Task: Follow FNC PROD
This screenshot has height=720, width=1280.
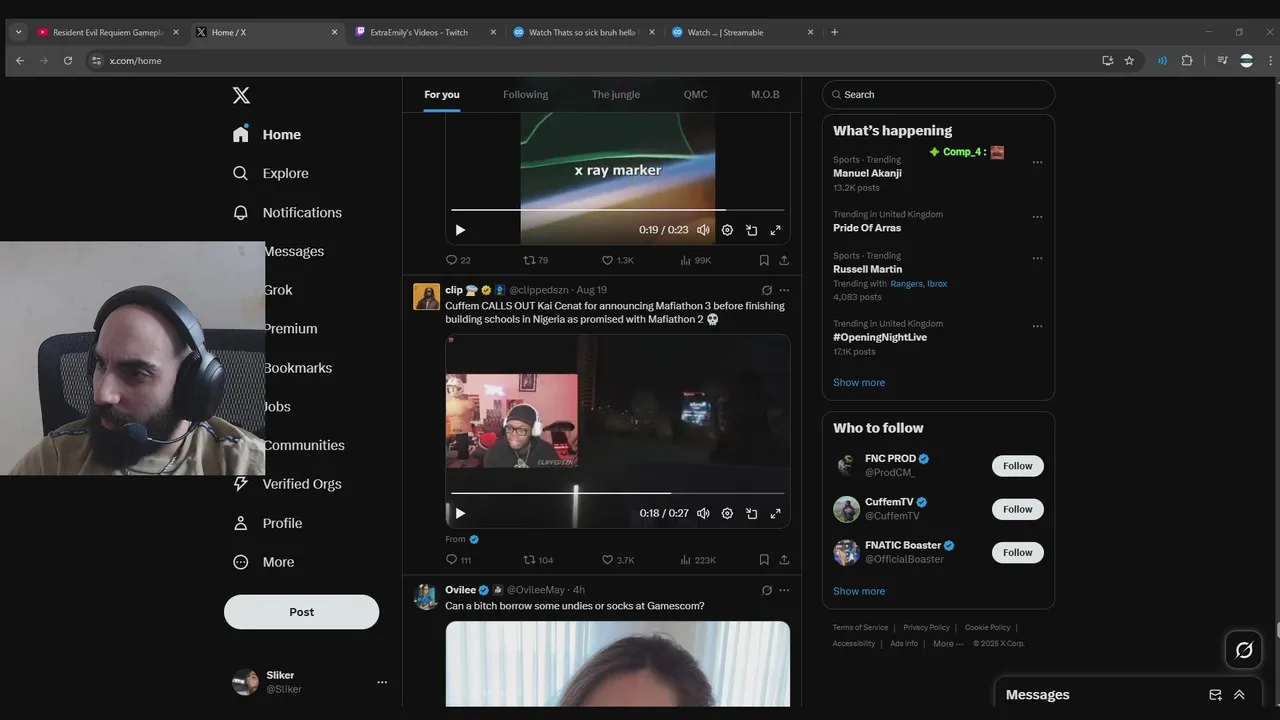Action: [1018, 466]
